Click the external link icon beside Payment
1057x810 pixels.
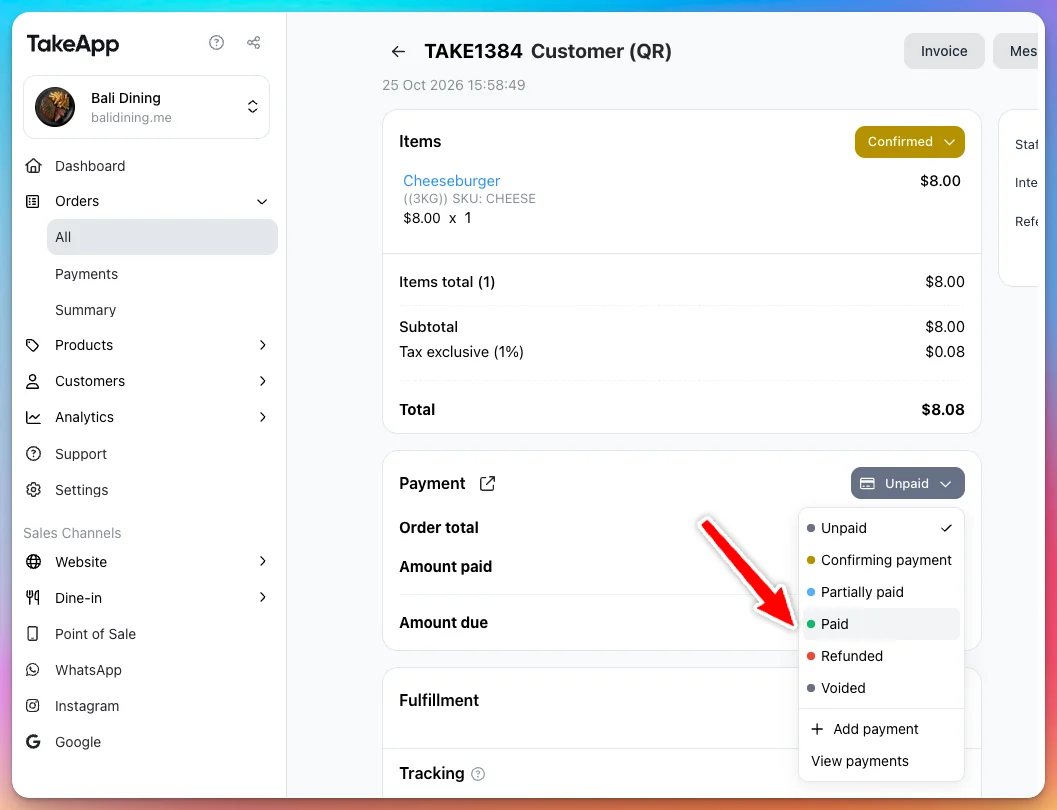pyautogui.click(x=487, y=484)
